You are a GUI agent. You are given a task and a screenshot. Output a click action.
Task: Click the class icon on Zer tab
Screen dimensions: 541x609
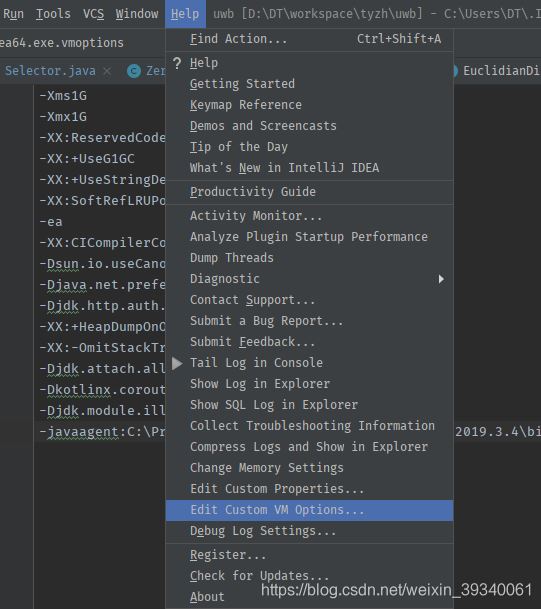[x=134, y=71]
